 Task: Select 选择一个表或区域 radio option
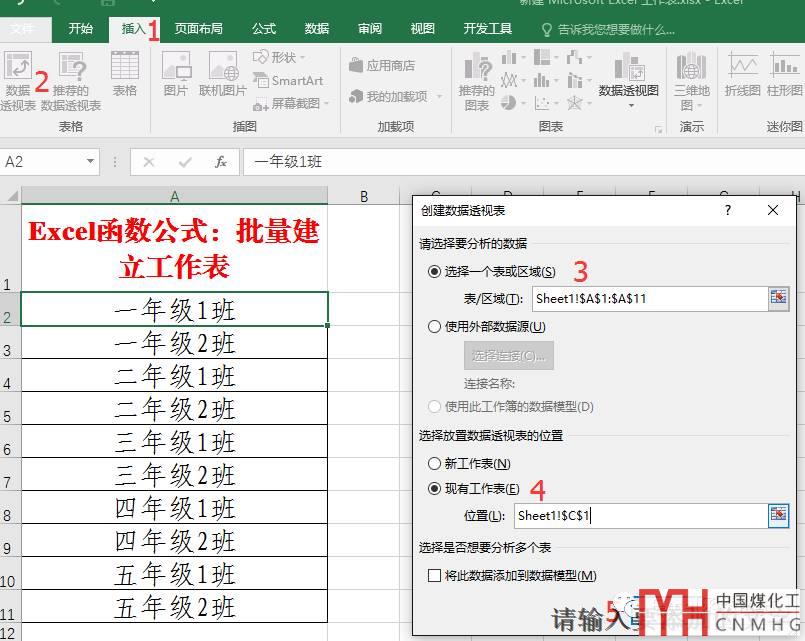pyautogui.click(x=434, y=272)
